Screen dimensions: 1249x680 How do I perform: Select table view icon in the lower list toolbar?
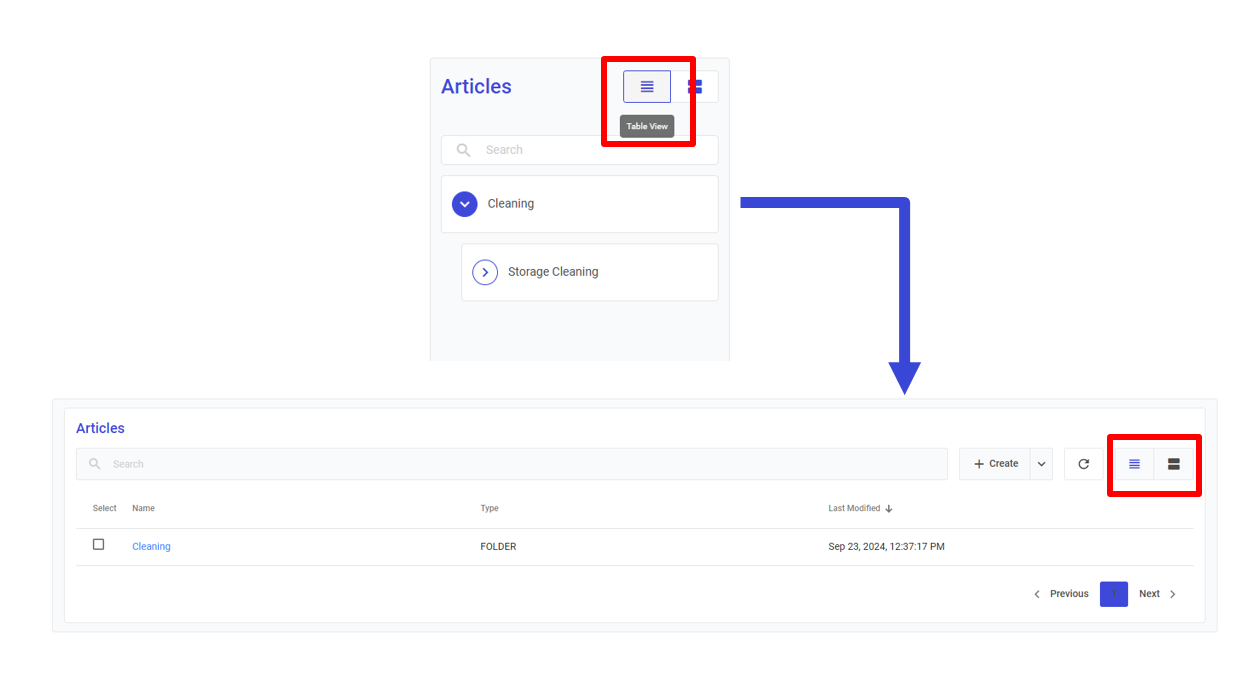1134,464
